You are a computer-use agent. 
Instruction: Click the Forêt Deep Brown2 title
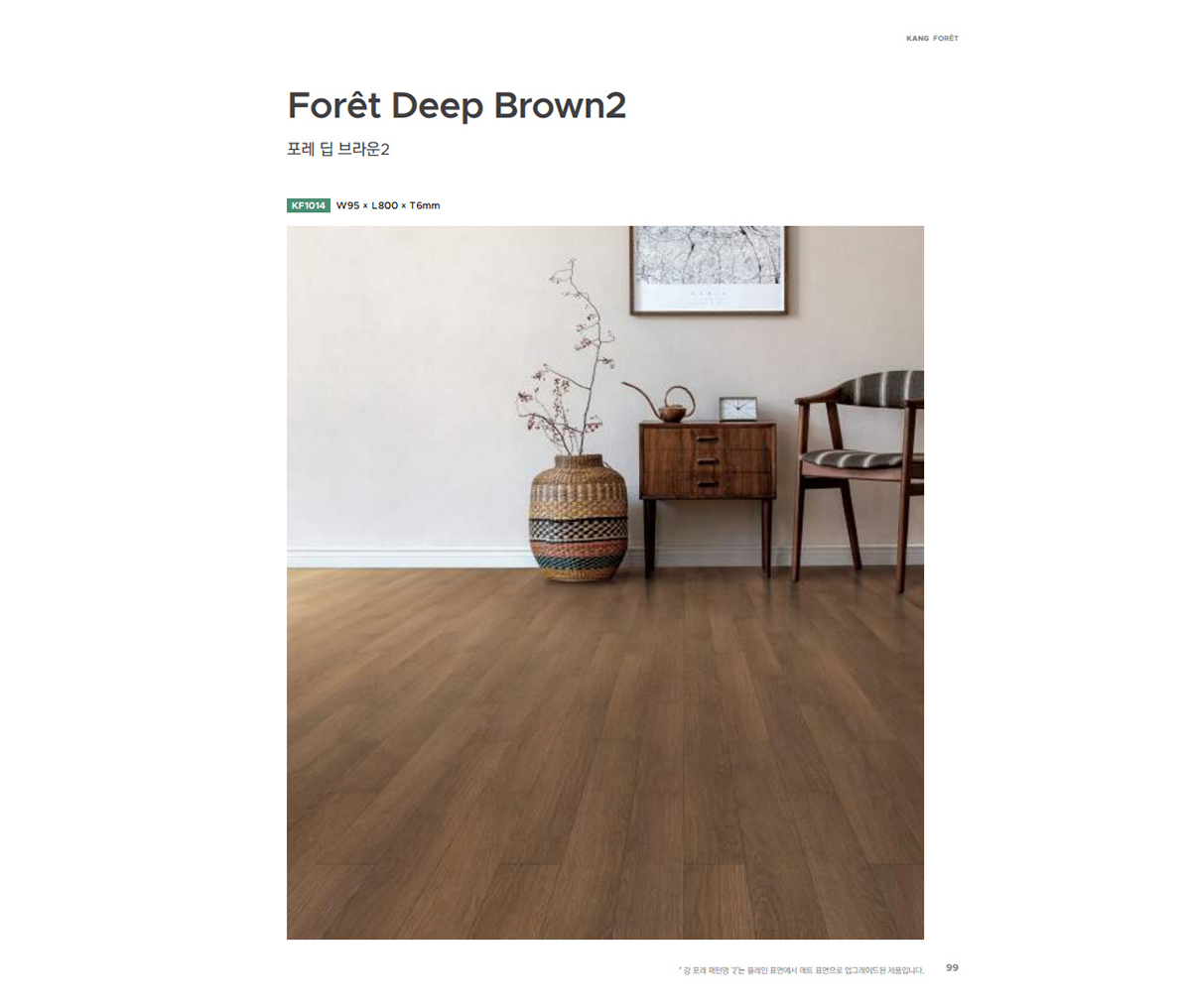pos(457,105)
